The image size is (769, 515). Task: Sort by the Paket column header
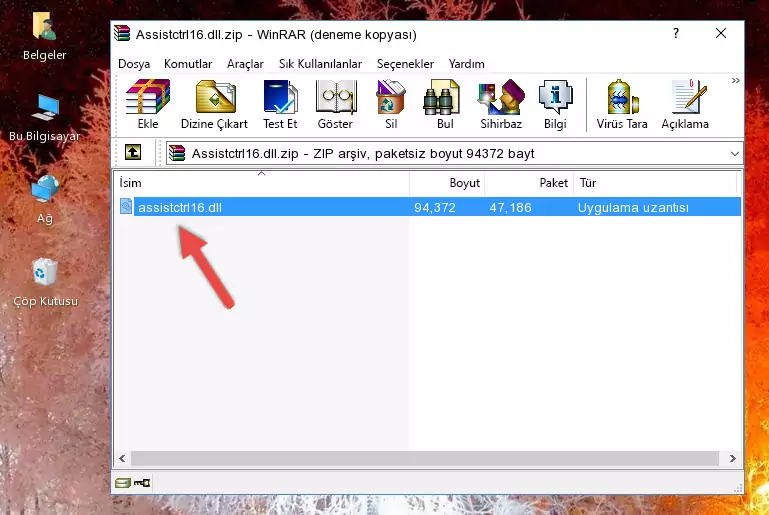pos(529,183)
